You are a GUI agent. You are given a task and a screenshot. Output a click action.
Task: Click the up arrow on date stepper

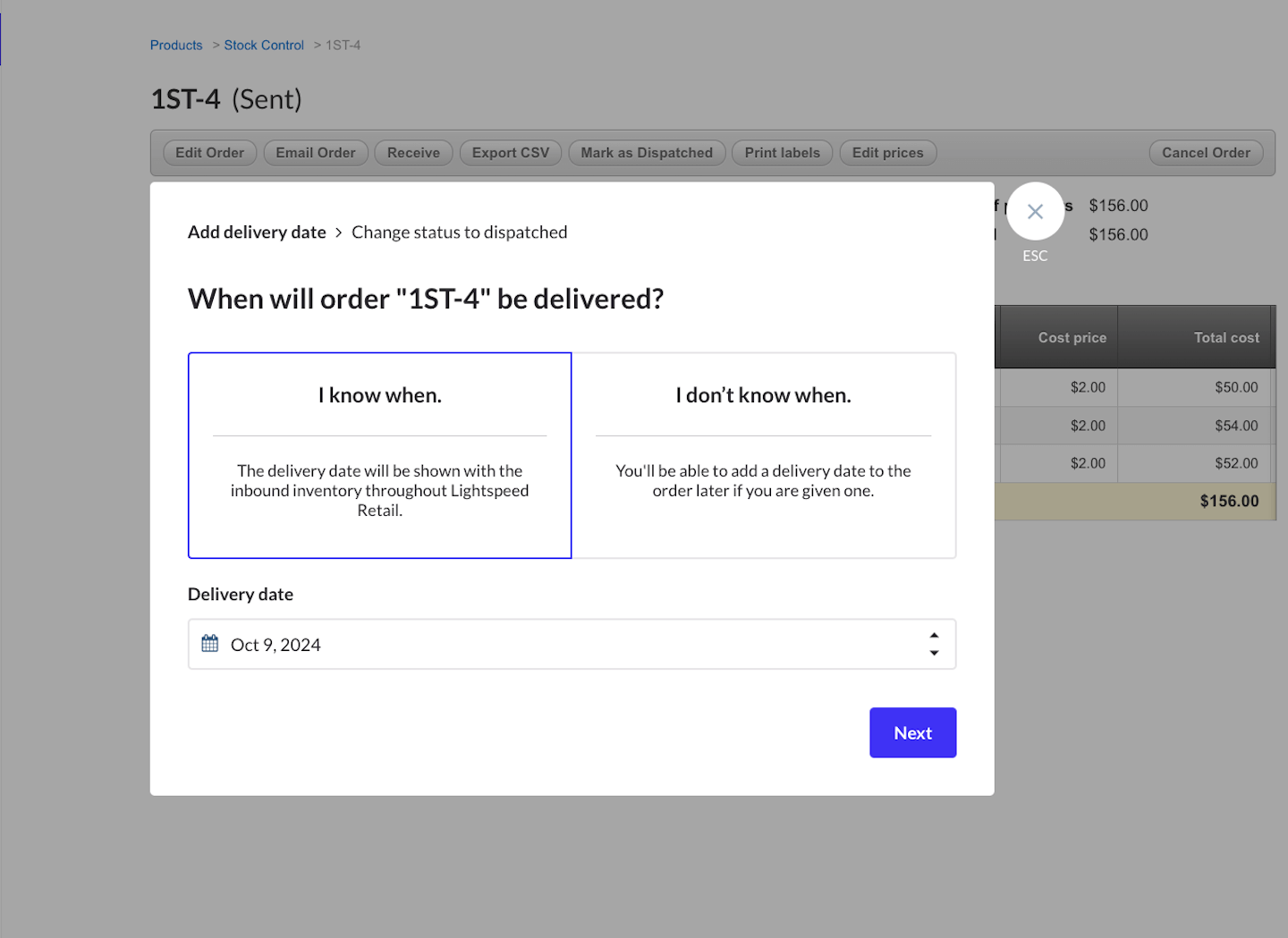point(934,636)
